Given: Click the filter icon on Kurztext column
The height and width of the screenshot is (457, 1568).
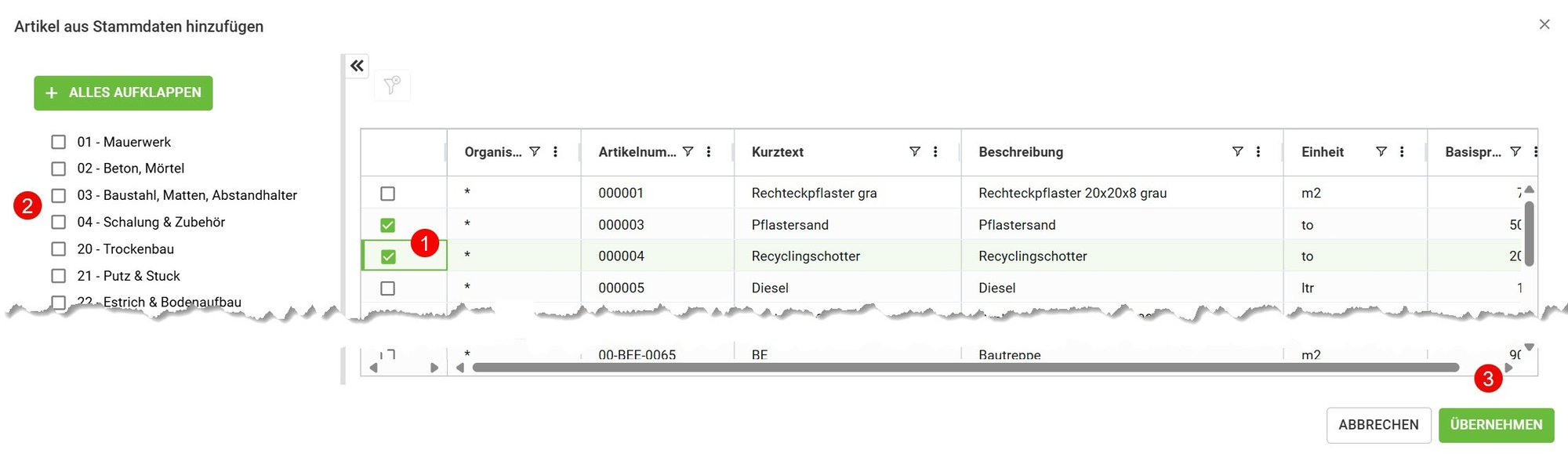Looking at the screenshot, I should 915,152.
